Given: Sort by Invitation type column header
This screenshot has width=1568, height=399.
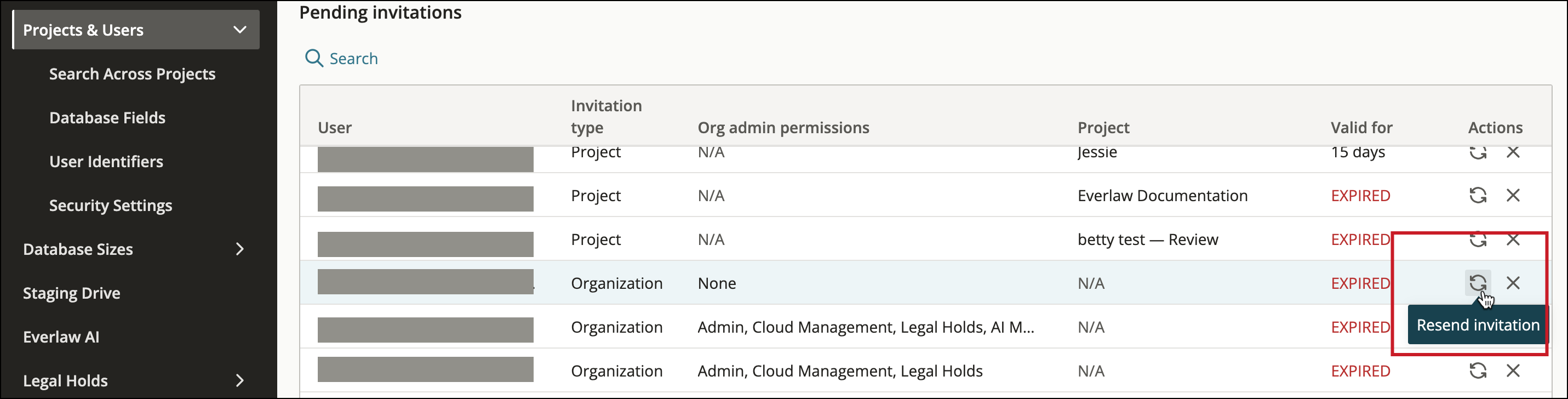Looking at the screenshot, I should coord(606,116).
